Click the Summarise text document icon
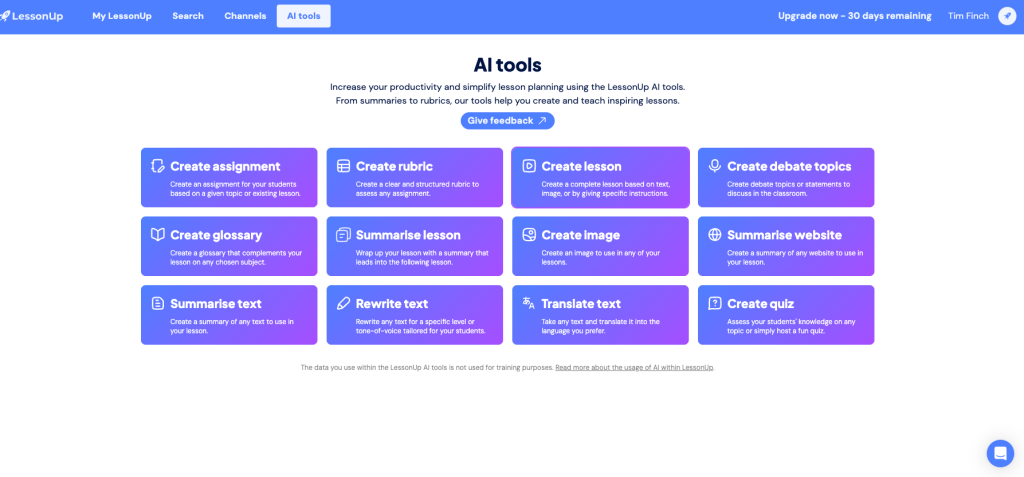 pos(157,303)
